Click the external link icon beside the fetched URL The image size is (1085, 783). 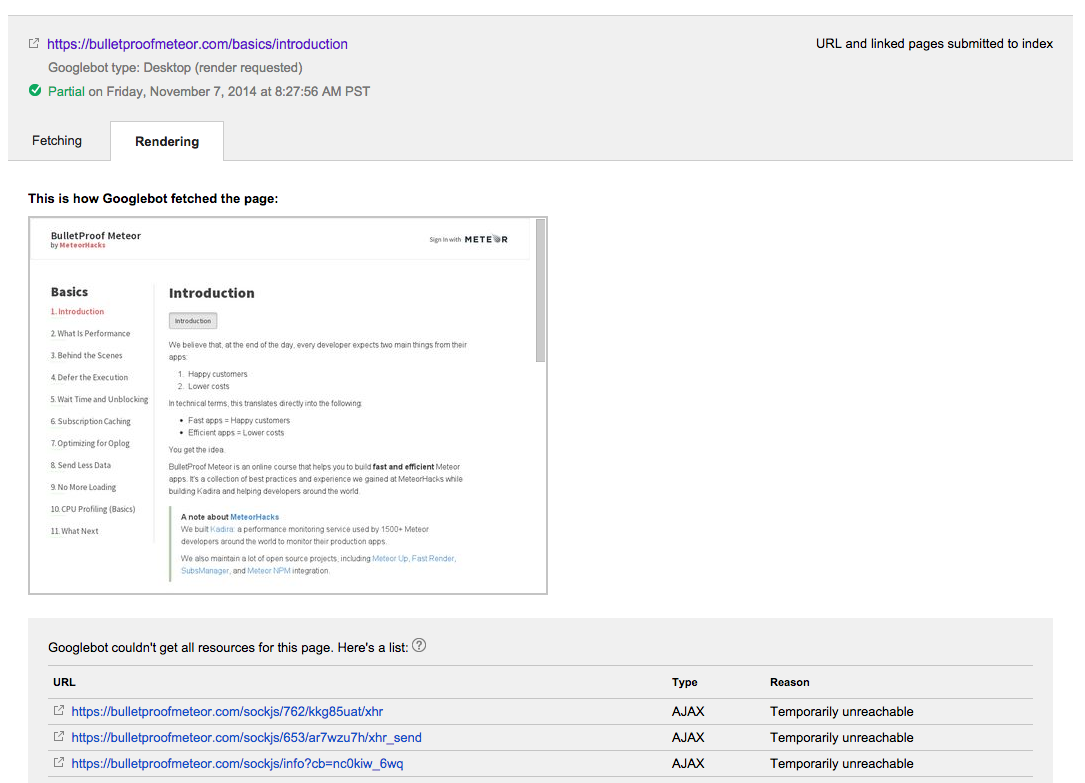pyautogui.click(x=33, y=44)
